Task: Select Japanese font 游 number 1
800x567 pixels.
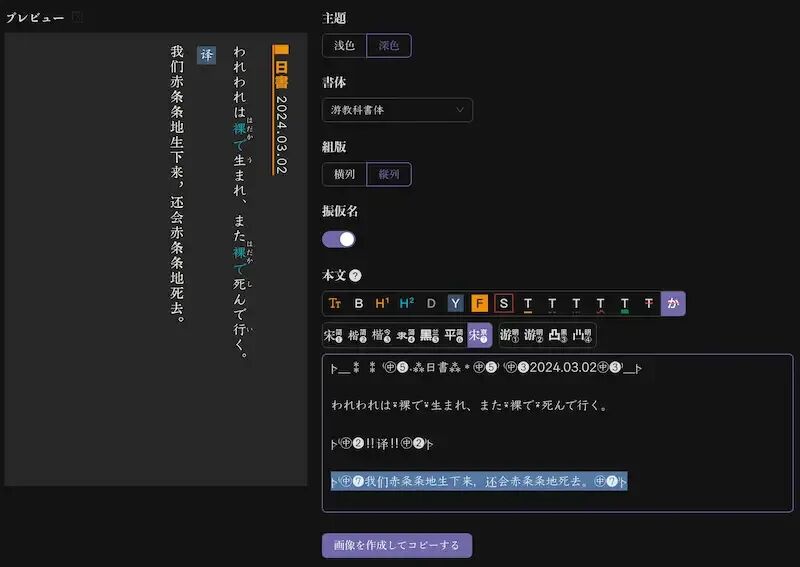Action: coord(510,335)
